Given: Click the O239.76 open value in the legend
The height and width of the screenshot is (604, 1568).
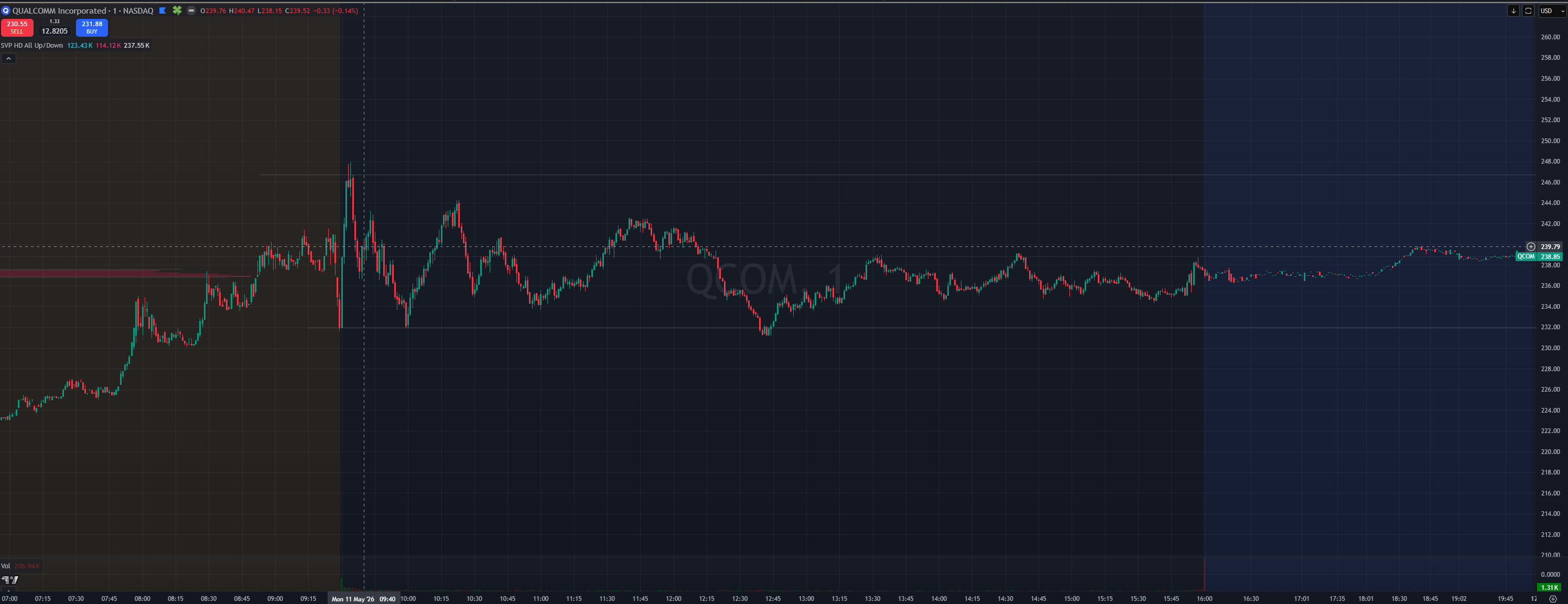Looking at the screenshot, I should click(x=213, y=11).
